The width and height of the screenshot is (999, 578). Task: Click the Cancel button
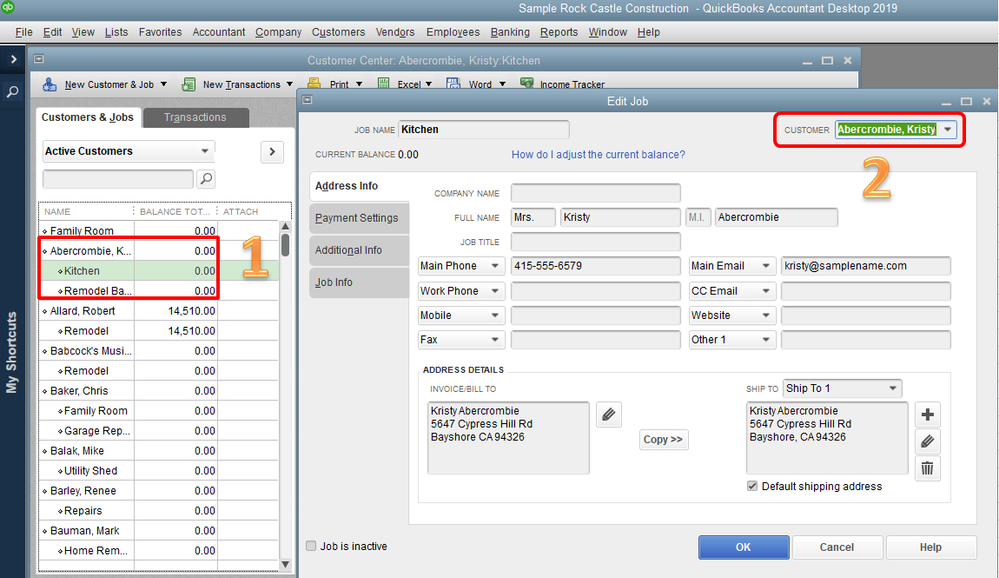837,547
